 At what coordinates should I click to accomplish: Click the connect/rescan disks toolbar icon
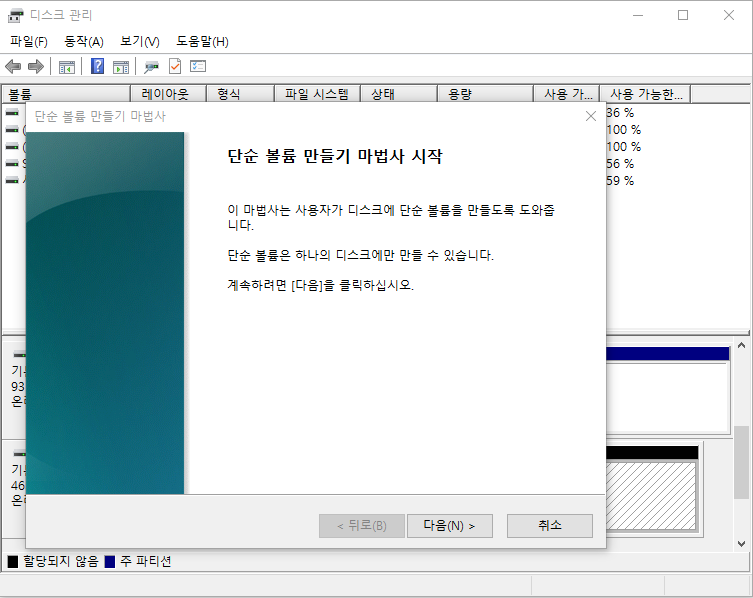[151, 67]
